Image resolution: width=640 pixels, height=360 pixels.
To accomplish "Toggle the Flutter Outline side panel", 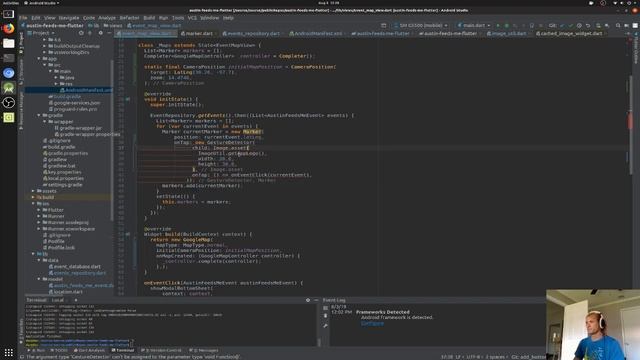I will pyautogui.click(x=636, y=51).
